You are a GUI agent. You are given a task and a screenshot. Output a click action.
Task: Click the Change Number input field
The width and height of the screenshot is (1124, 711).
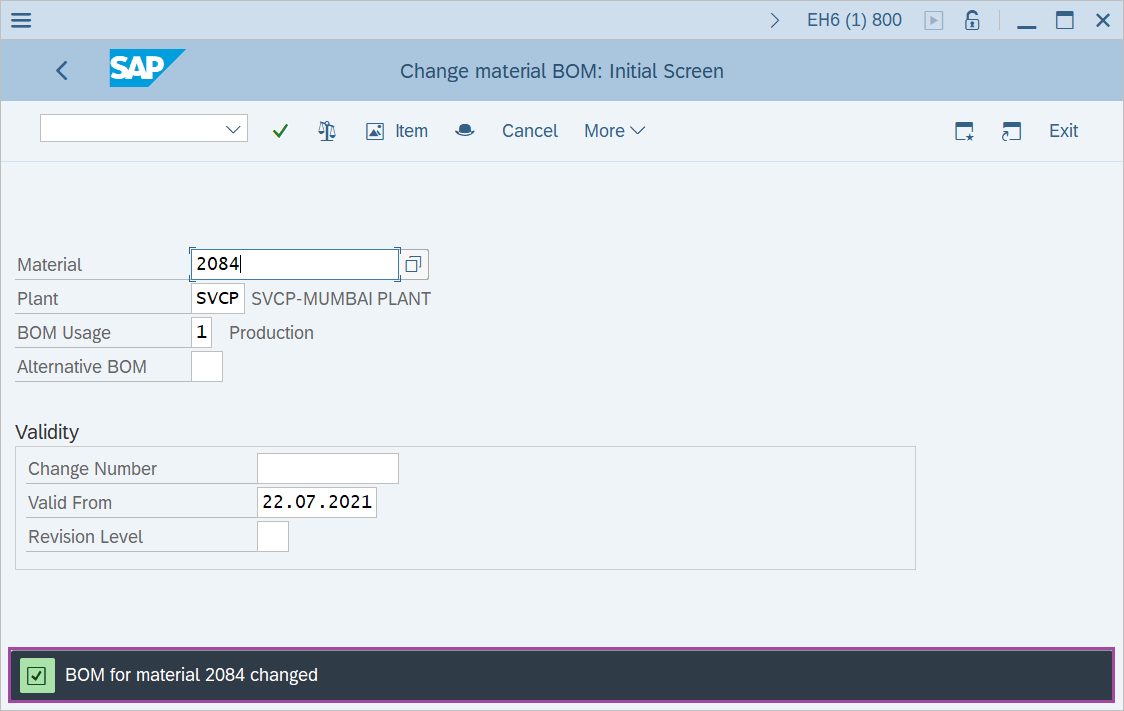coord(327,468)
